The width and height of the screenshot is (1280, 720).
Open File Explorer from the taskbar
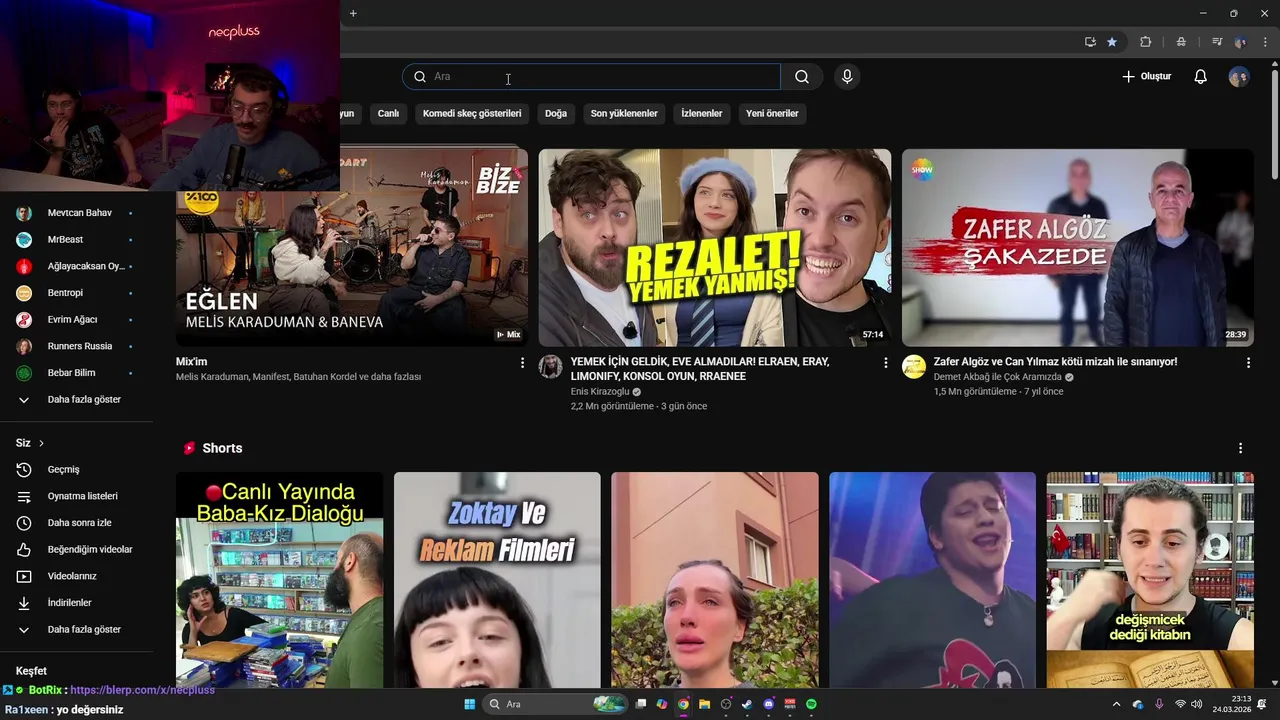704,704
